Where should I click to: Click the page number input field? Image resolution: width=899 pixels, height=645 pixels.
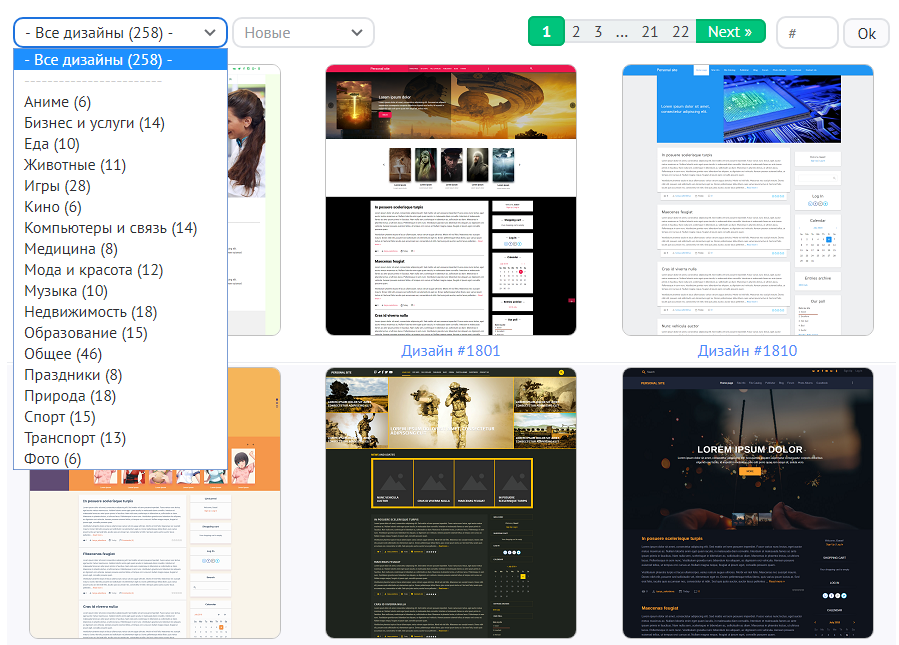pos(806,32)
